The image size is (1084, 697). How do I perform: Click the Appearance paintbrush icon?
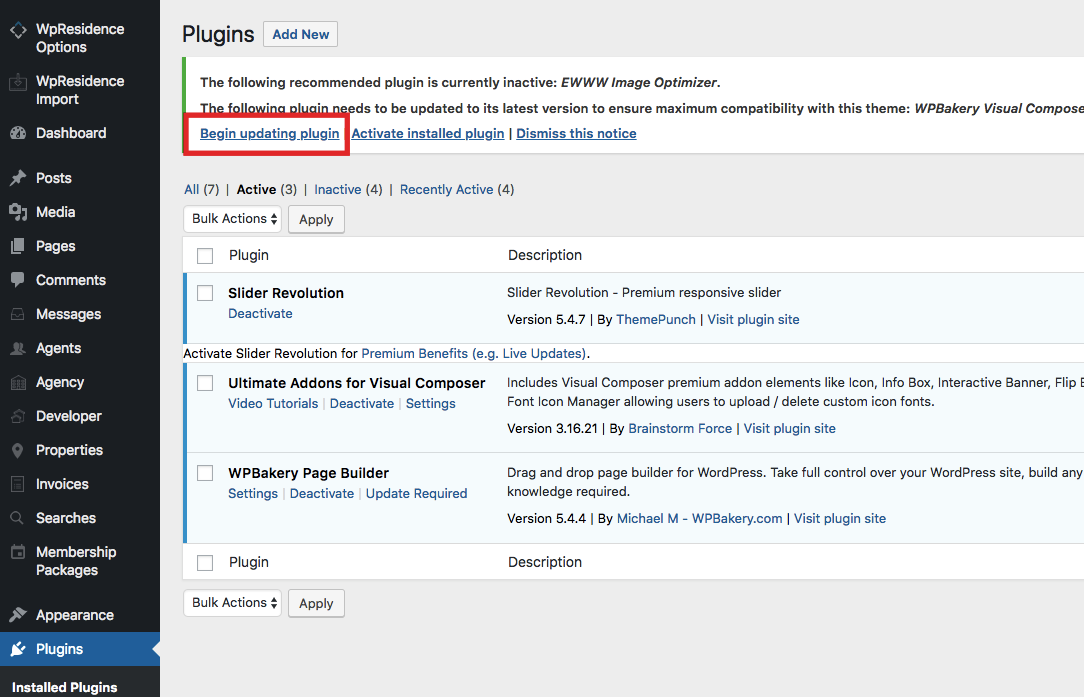click(19, 615)
